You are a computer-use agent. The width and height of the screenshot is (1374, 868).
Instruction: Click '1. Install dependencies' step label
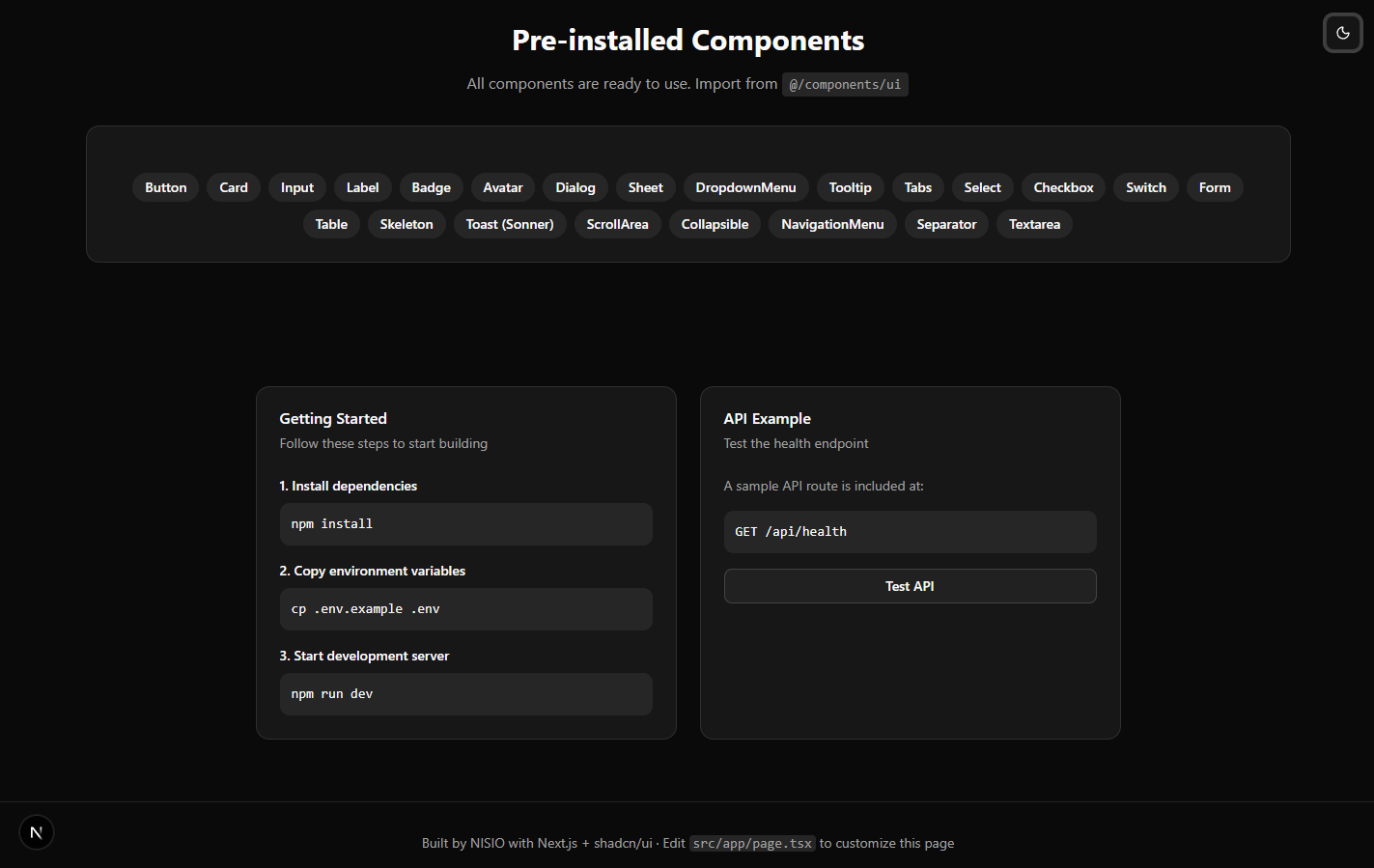(349, 486)
